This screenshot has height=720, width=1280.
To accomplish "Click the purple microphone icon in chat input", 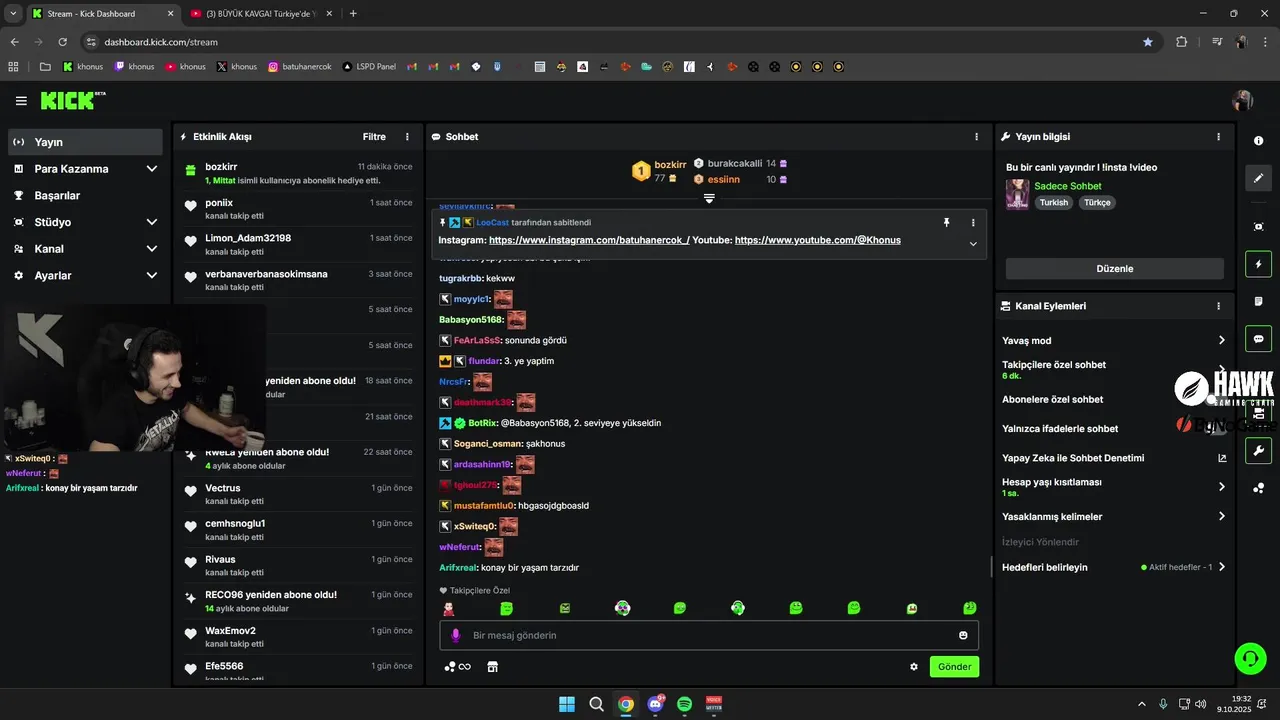I will pyautogui.click(x=456, y=635).
